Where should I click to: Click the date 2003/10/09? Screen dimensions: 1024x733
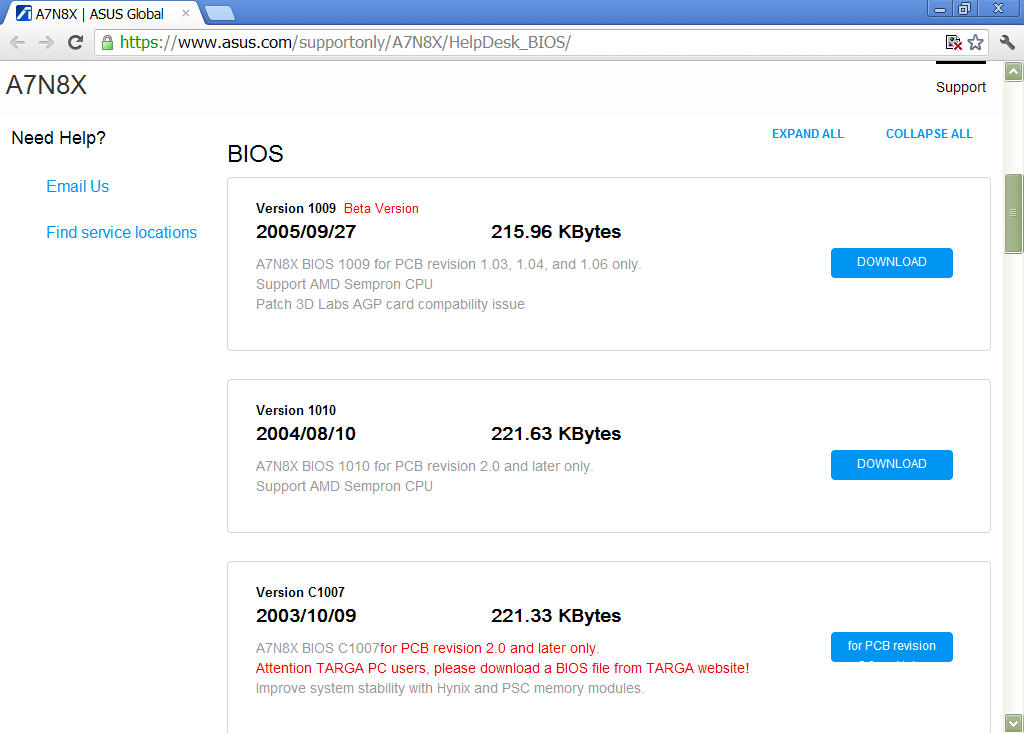click(x=306, y=616)
